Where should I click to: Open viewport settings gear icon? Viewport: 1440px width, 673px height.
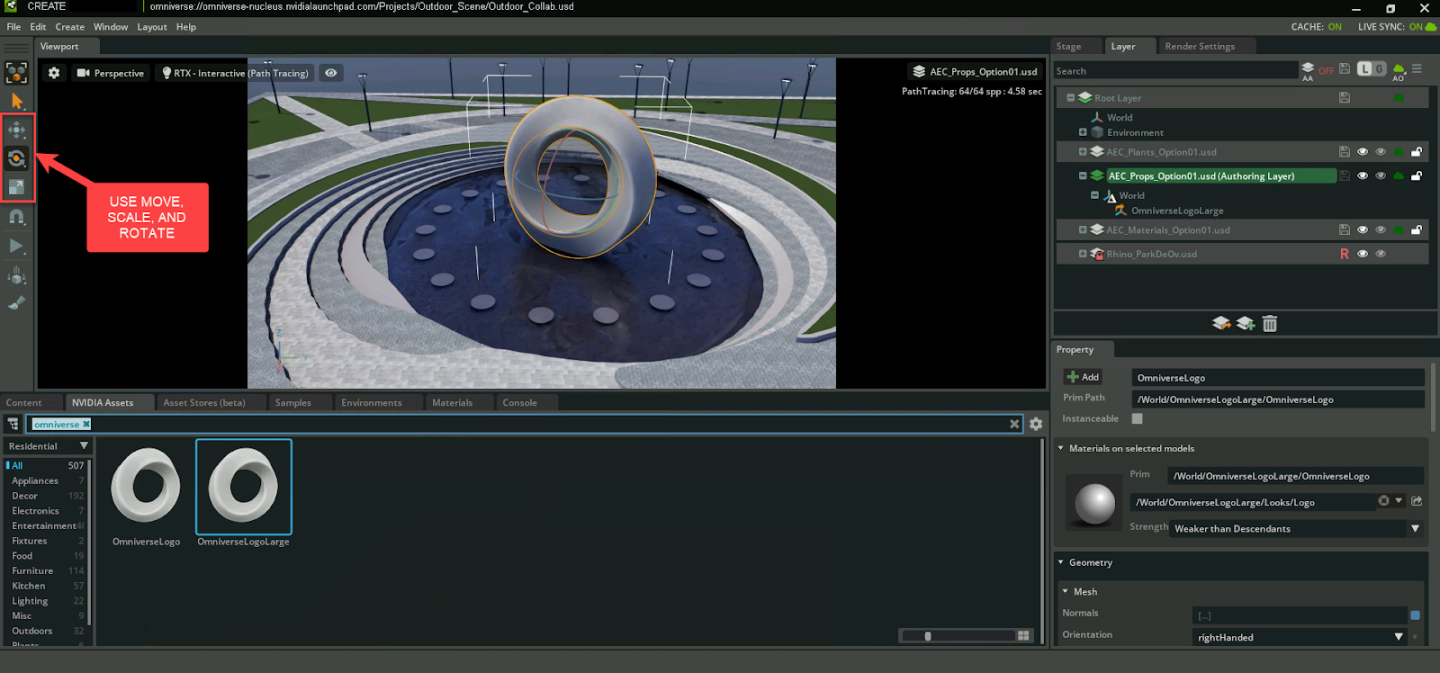tap(54, 73)
